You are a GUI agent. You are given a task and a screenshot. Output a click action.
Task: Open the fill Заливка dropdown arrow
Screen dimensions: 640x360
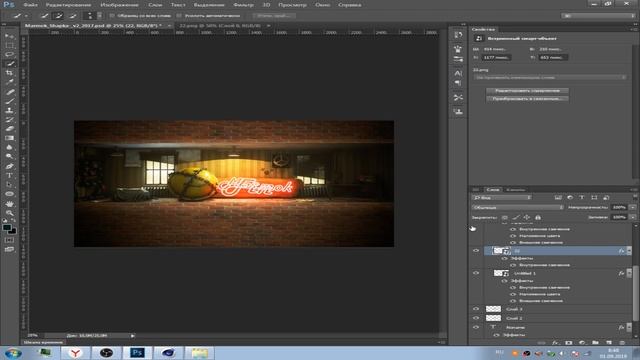tap(633, 217)
